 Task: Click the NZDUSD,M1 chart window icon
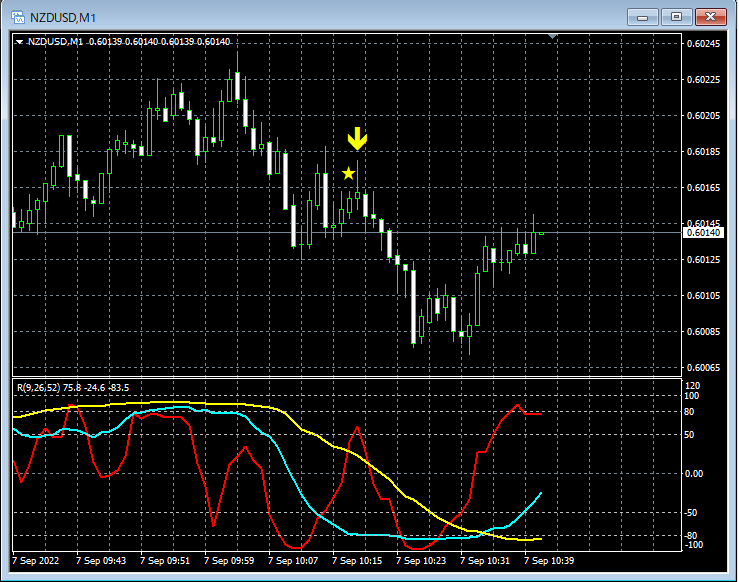(x=18, y=17)
